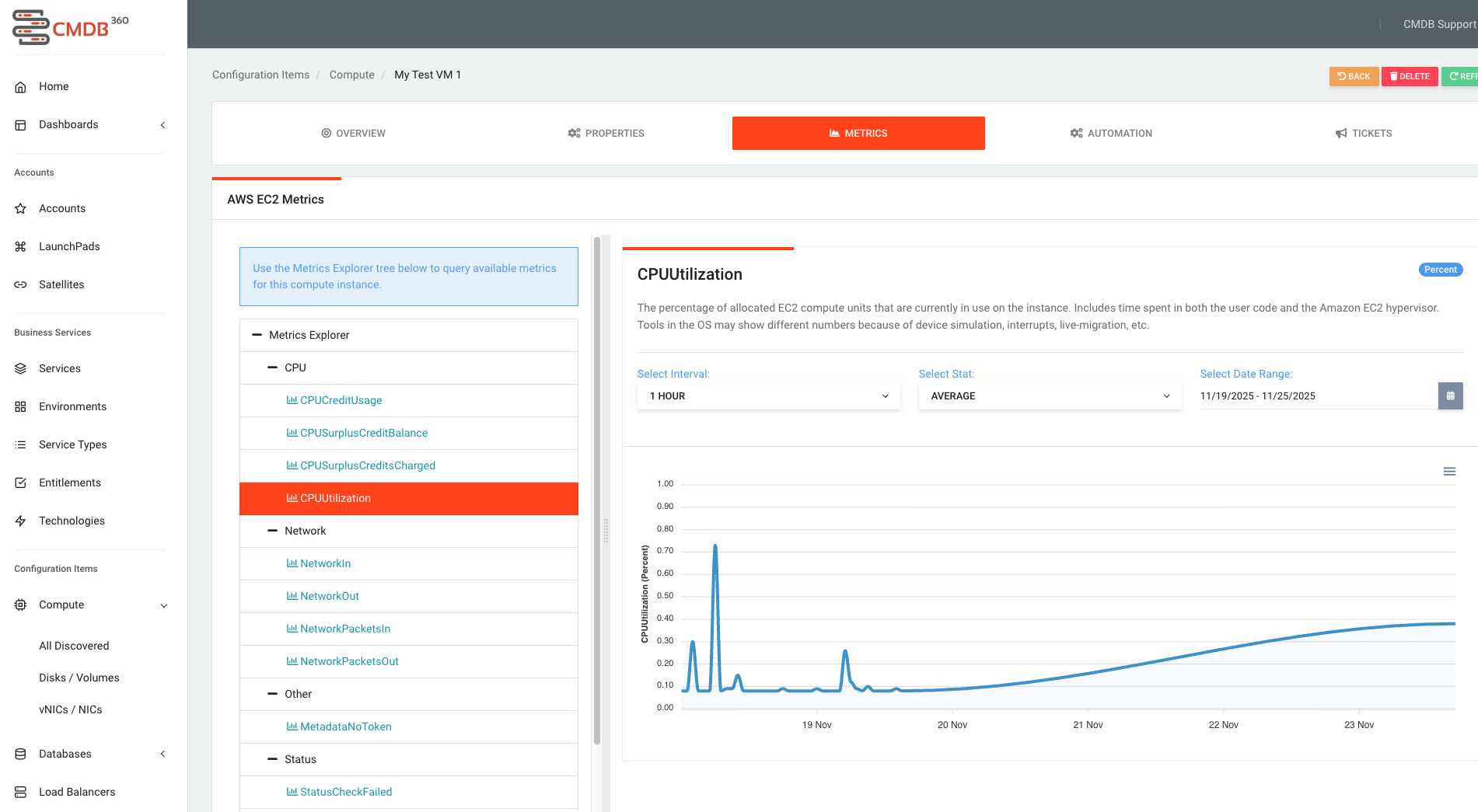Screen dimensions: 1478x812
Task: Open the Home sidebar icon
Action: tap(21, 87)
